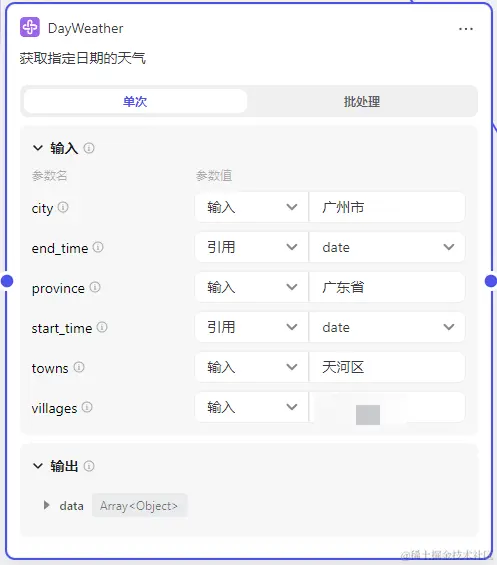
Task: Click info icon beside towns parameter
Action: point(79,367)
